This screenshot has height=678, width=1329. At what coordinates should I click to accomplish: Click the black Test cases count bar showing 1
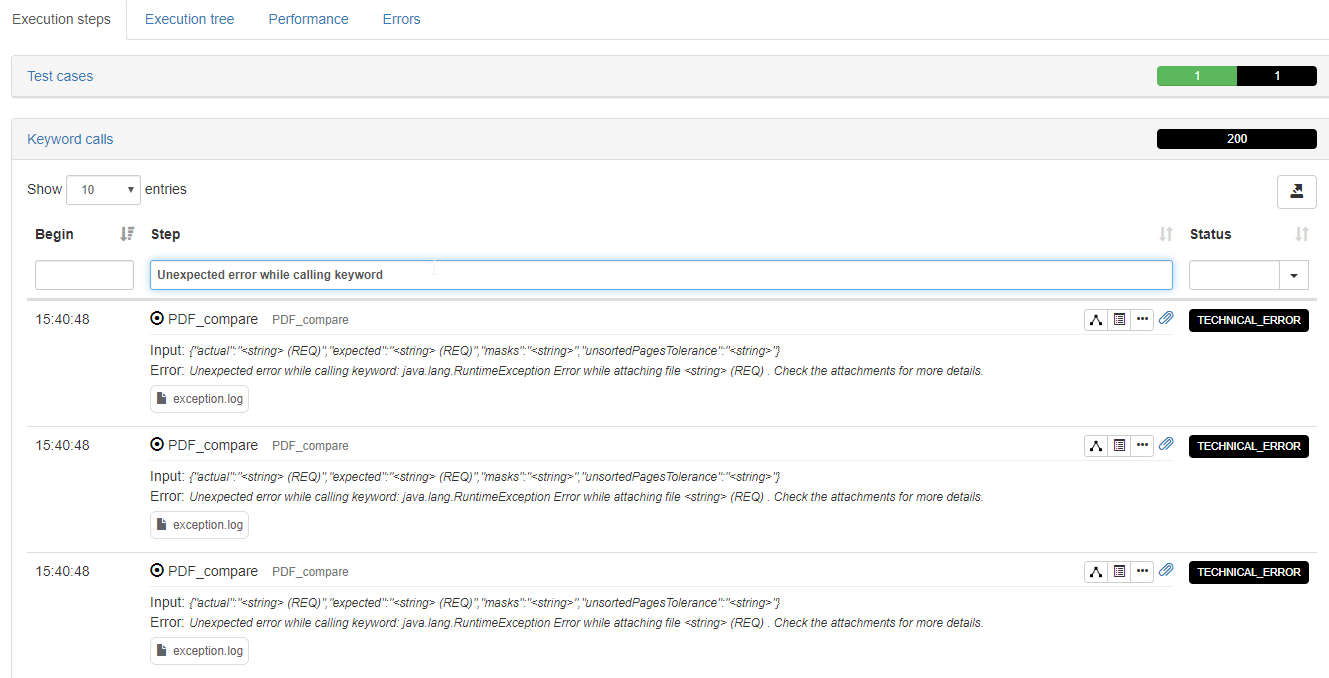[x=1277, y=76]
